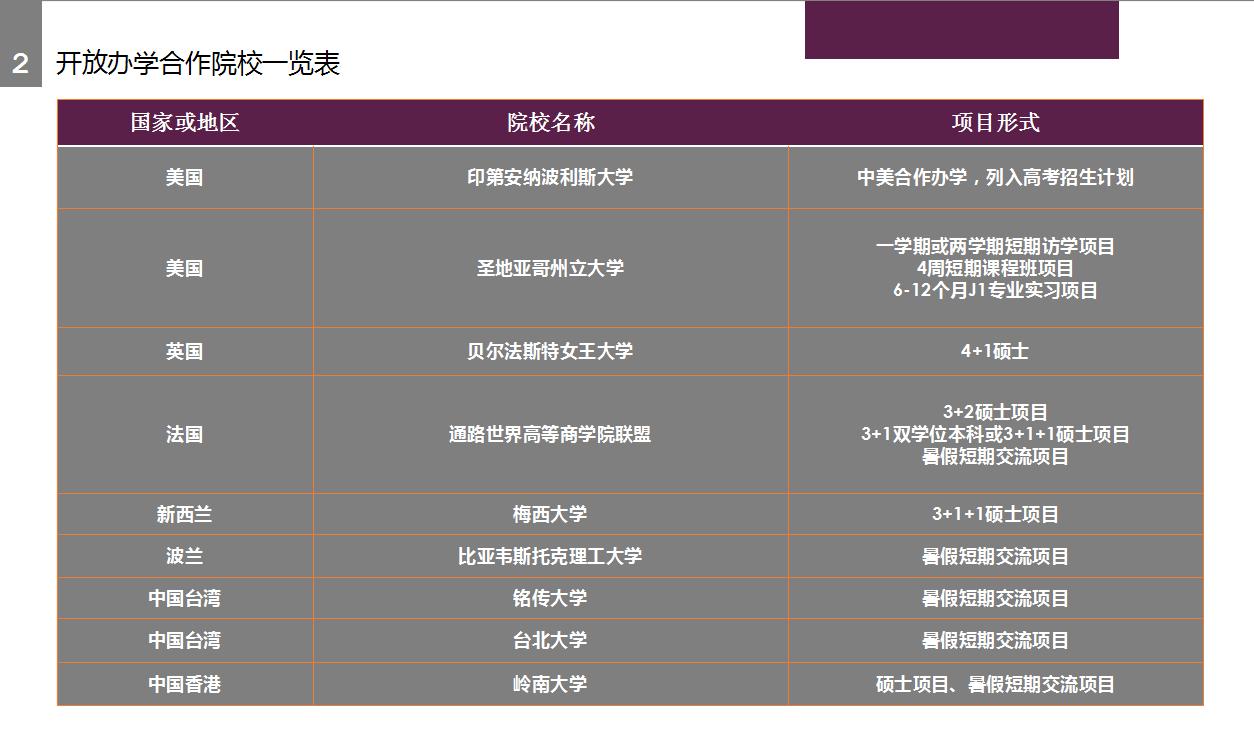Click the gray section number 2 badge

20,64
